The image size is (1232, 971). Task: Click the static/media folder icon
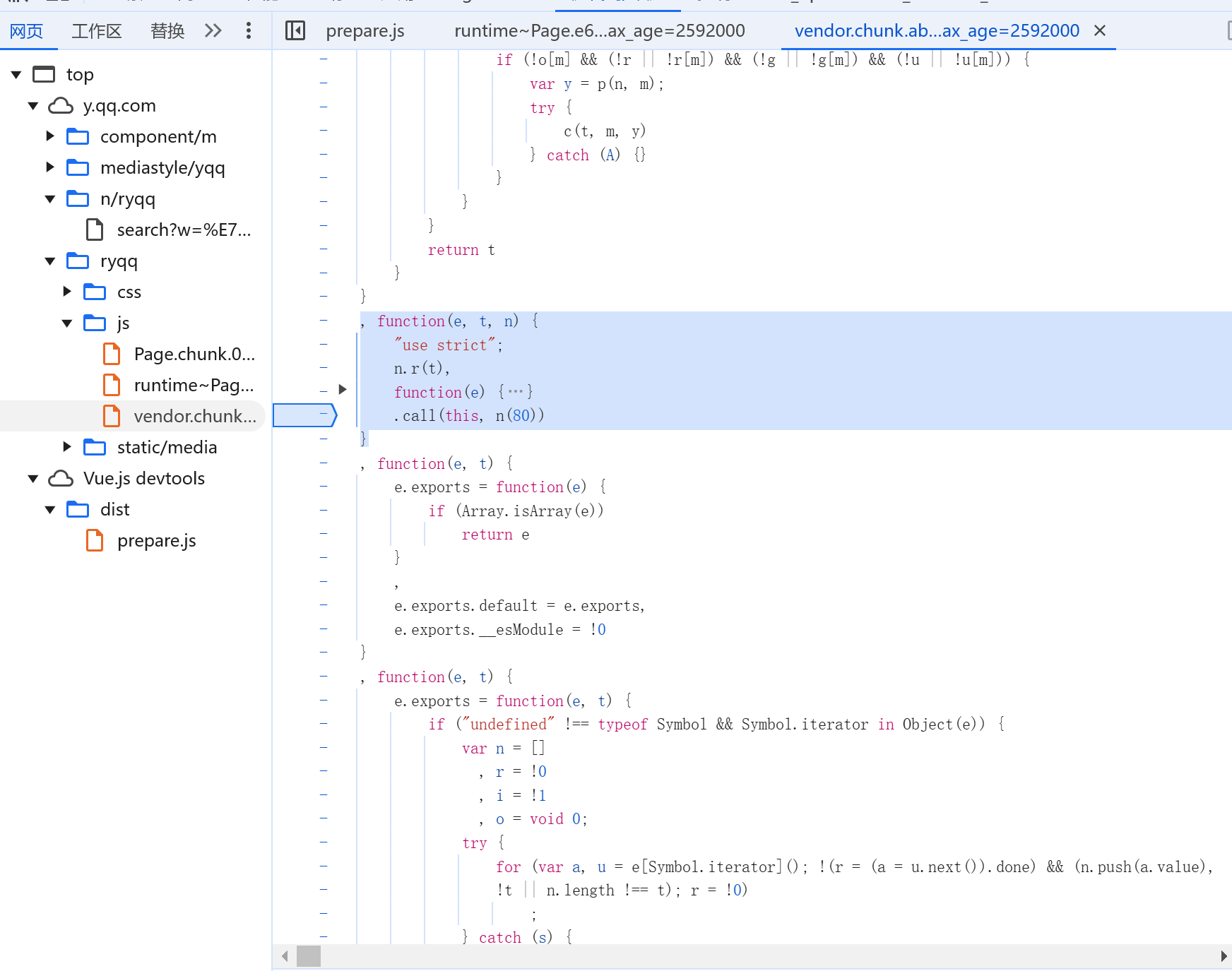tap(95, 447)
